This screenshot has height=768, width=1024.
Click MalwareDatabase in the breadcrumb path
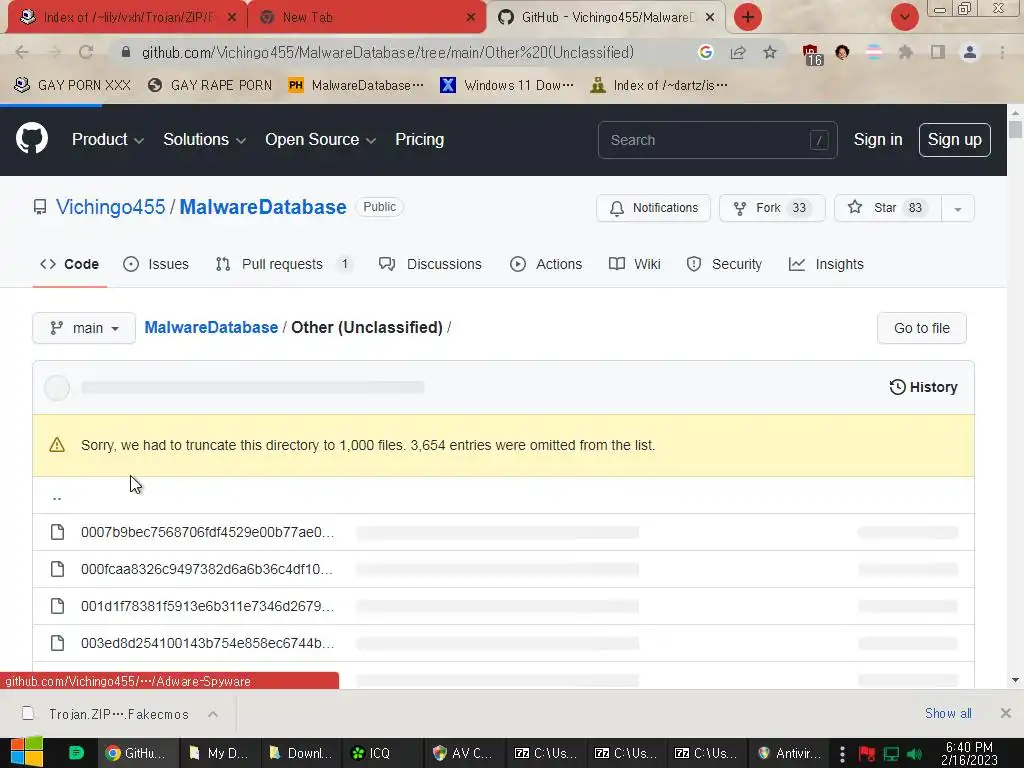(x=211, y=327)
